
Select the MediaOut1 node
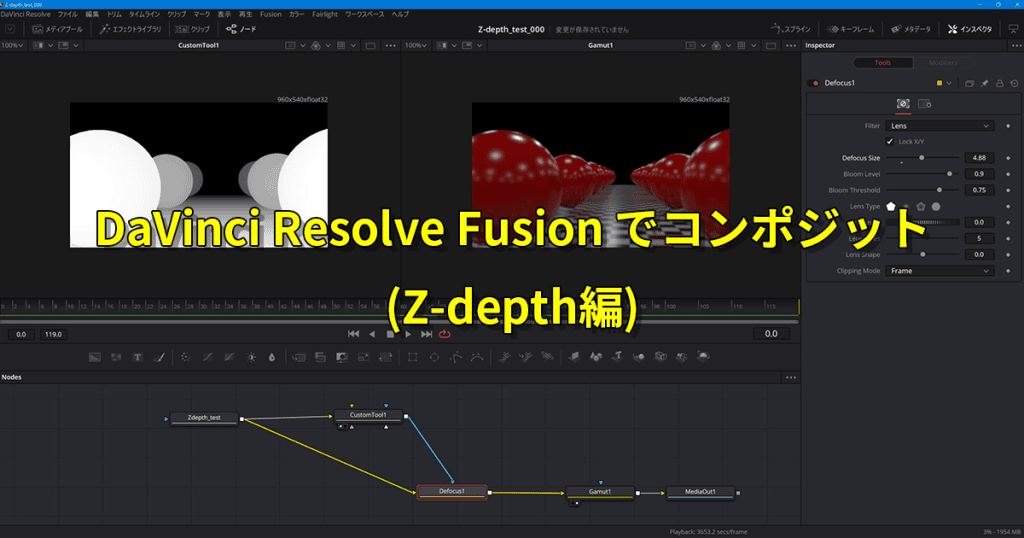[699, 492]
